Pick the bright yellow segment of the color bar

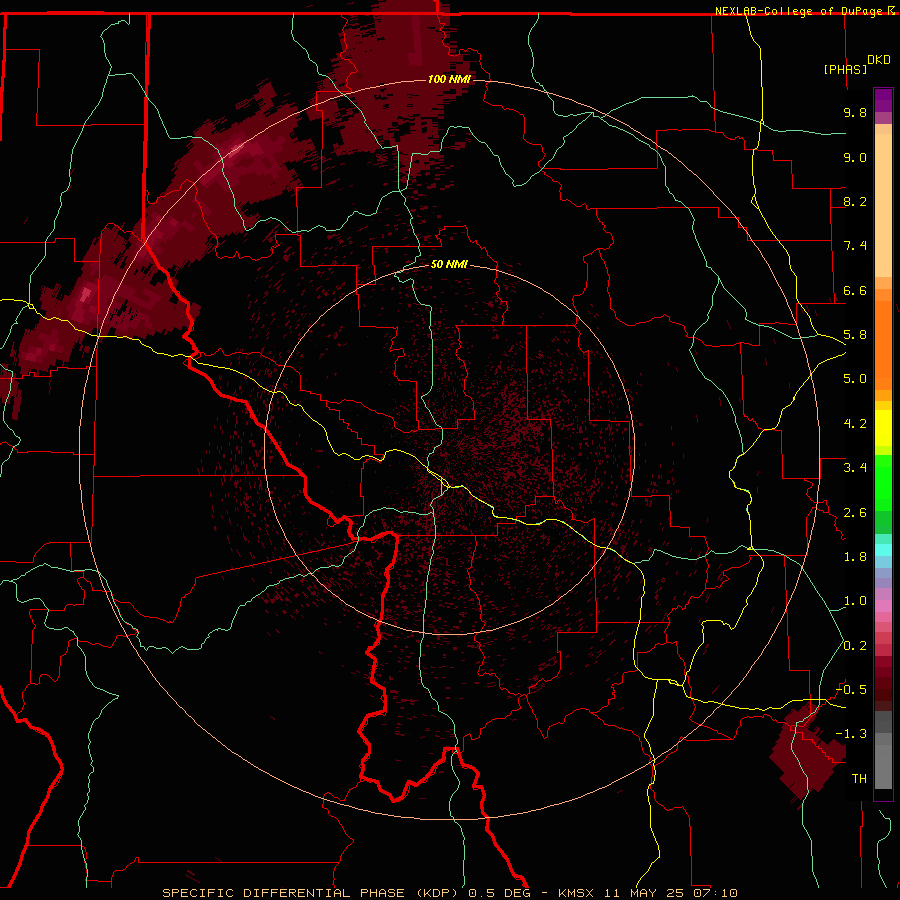click(x=883, y=428)
